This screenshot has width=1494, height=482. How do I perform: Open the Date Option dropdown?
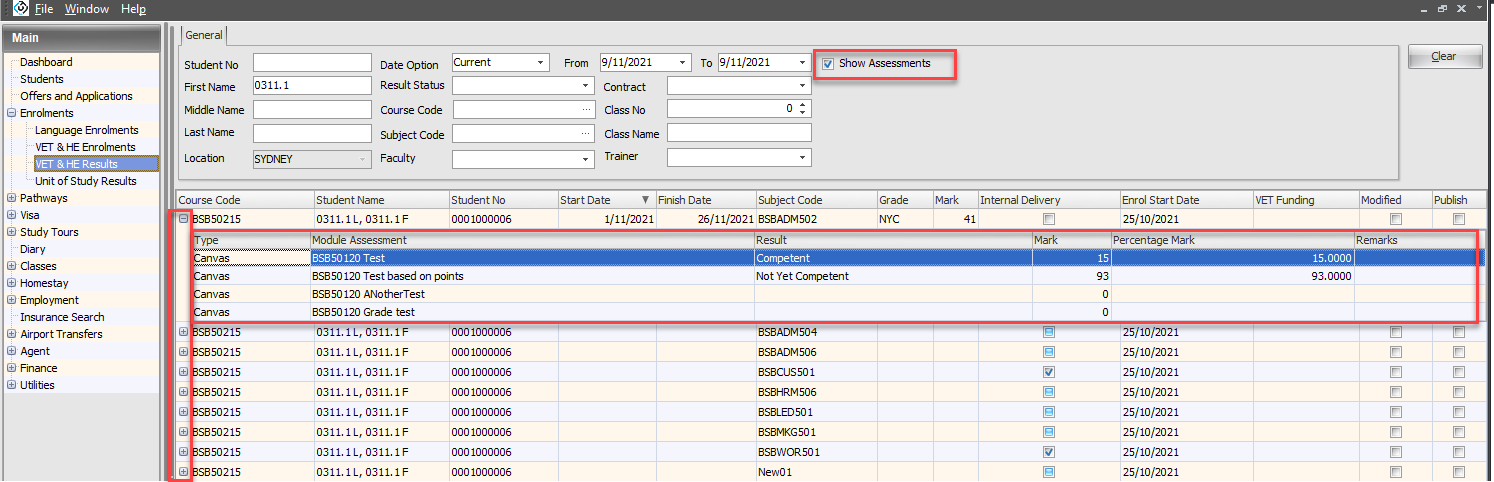(x=541, y=62)
